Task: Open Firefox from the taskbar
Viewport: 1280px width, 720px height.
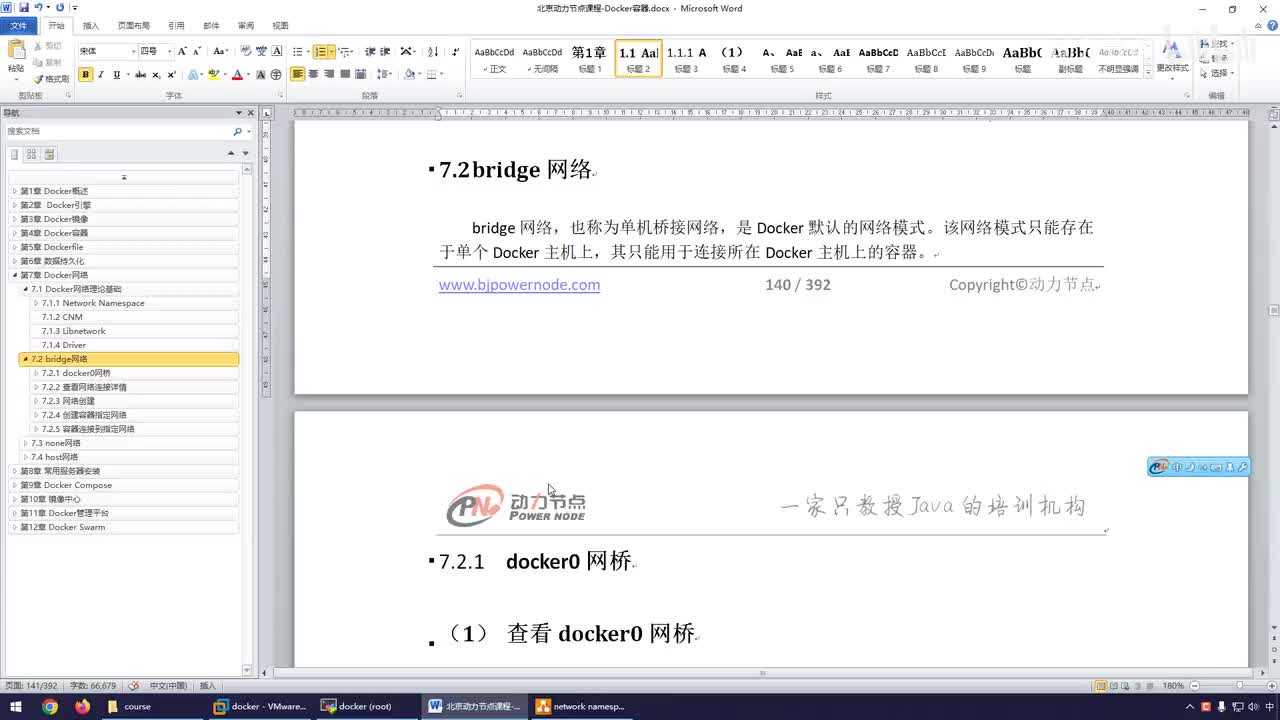Action: (82, 706)
